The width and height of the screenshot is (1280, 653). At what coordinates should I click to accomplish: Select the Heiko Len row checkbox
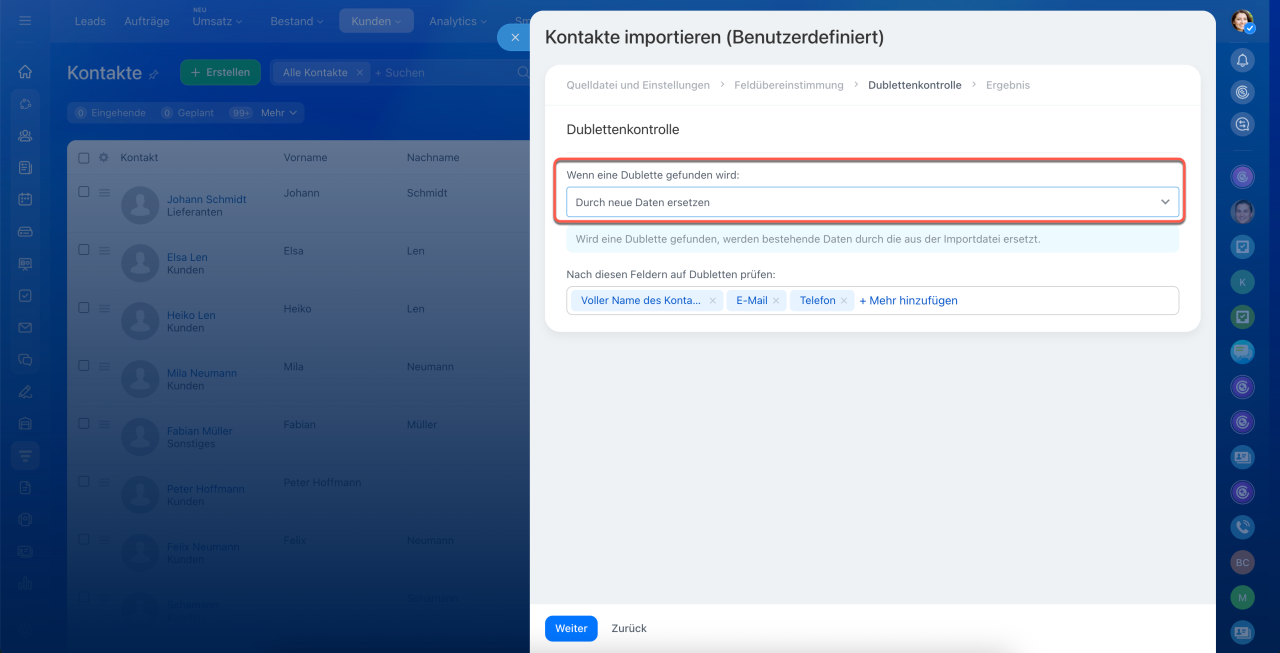[84, 308]
